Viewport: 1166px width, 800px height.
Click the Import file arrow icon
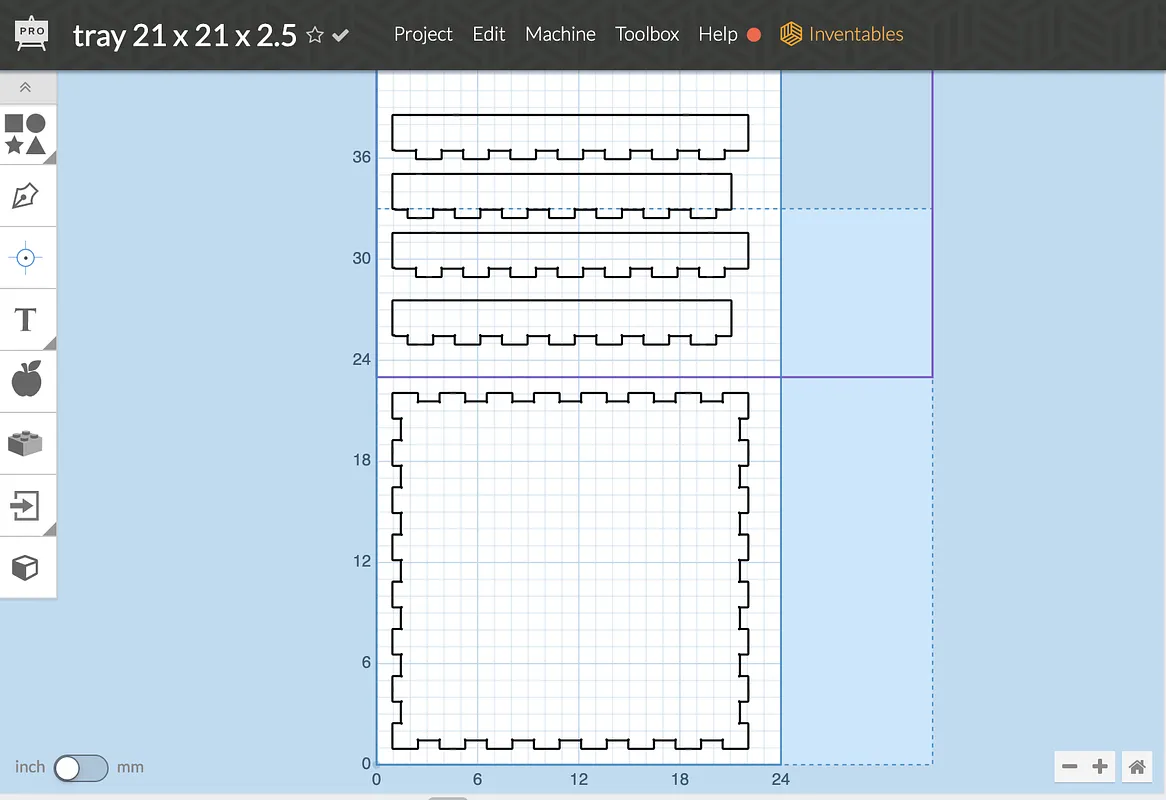coord(26,505)
